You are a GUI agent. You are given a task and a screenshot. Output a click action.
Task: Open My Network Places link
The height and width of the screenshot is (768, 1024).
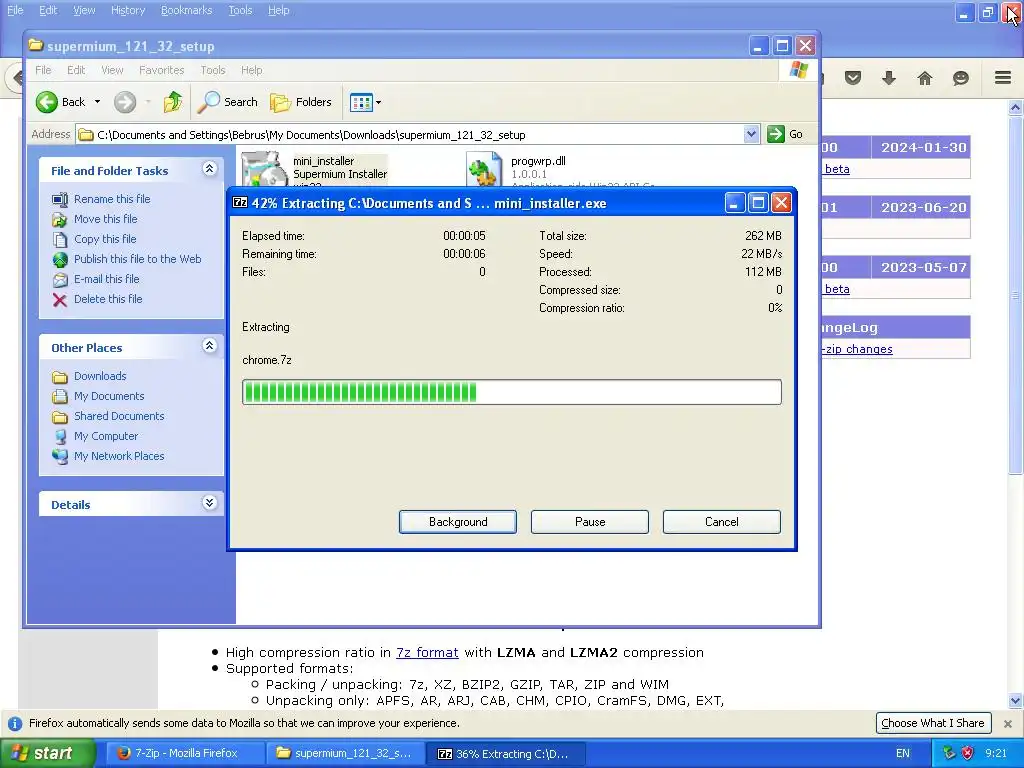(119, 456)
